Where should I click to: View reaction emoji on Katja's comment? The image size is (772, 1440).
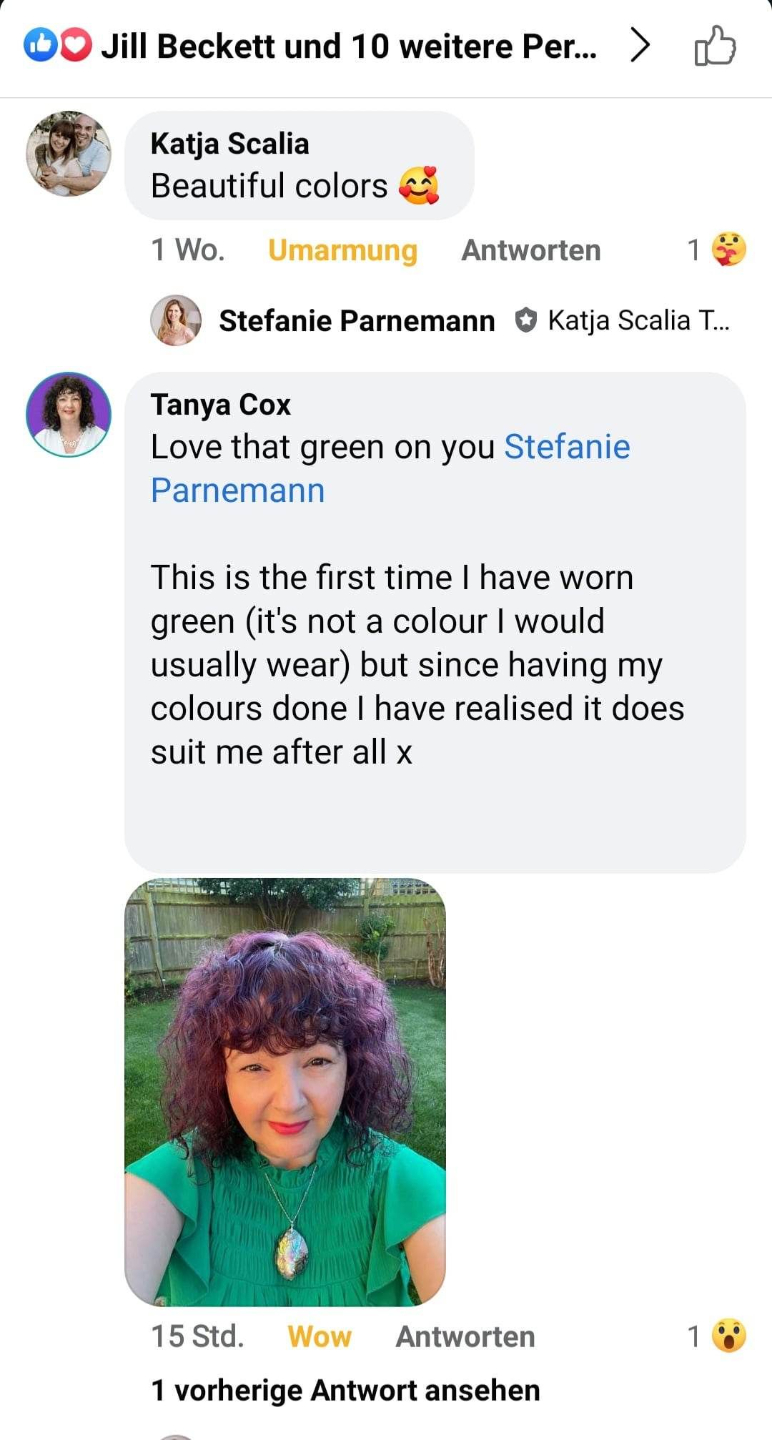pyautogui.click(x=729, y=250)
